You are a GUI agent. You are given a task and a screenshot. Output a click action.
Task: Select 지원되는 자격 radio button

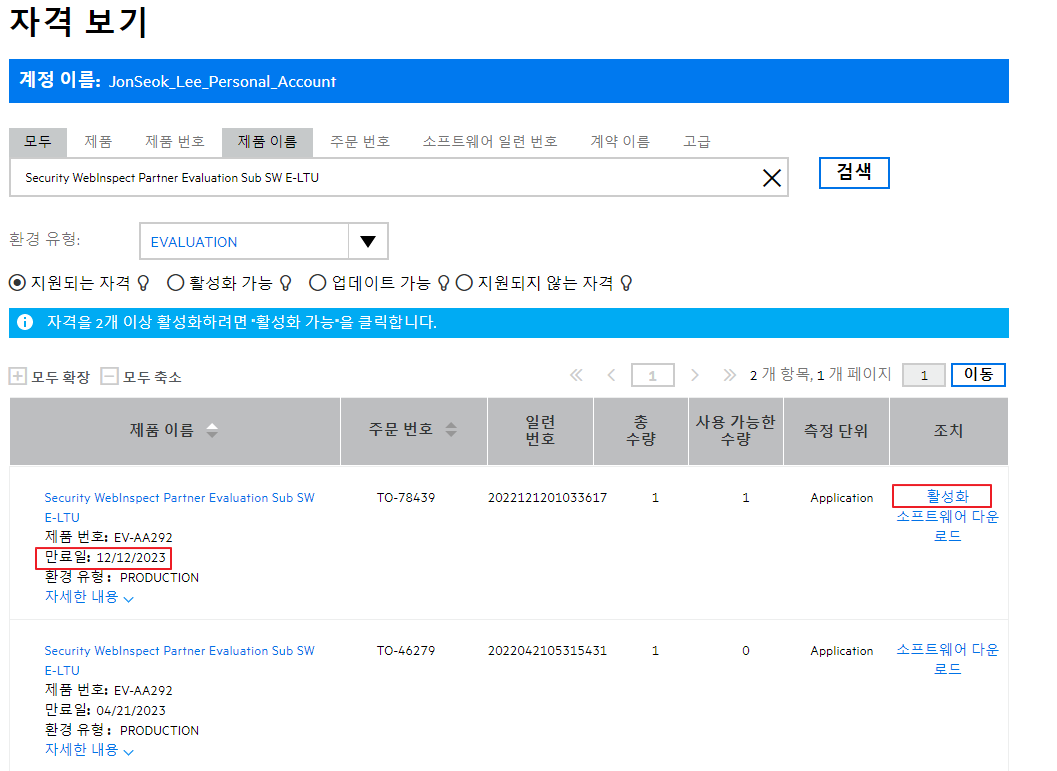pyautogui.click(x=18, y=283)
